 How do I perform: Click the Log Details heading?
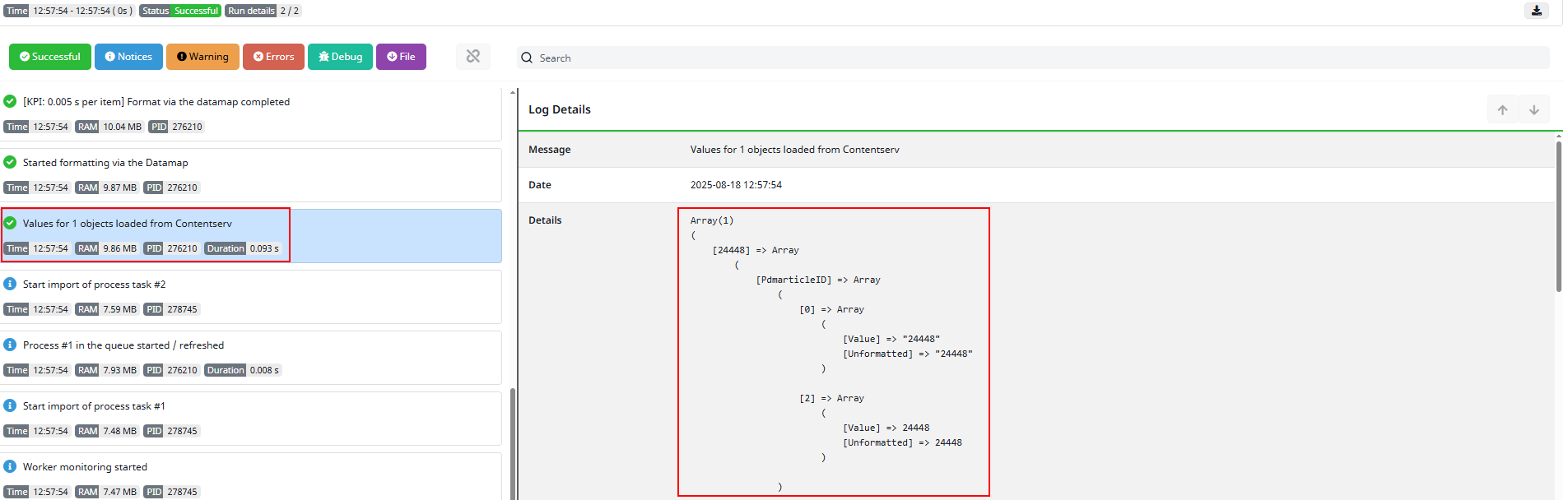(560, 109)
